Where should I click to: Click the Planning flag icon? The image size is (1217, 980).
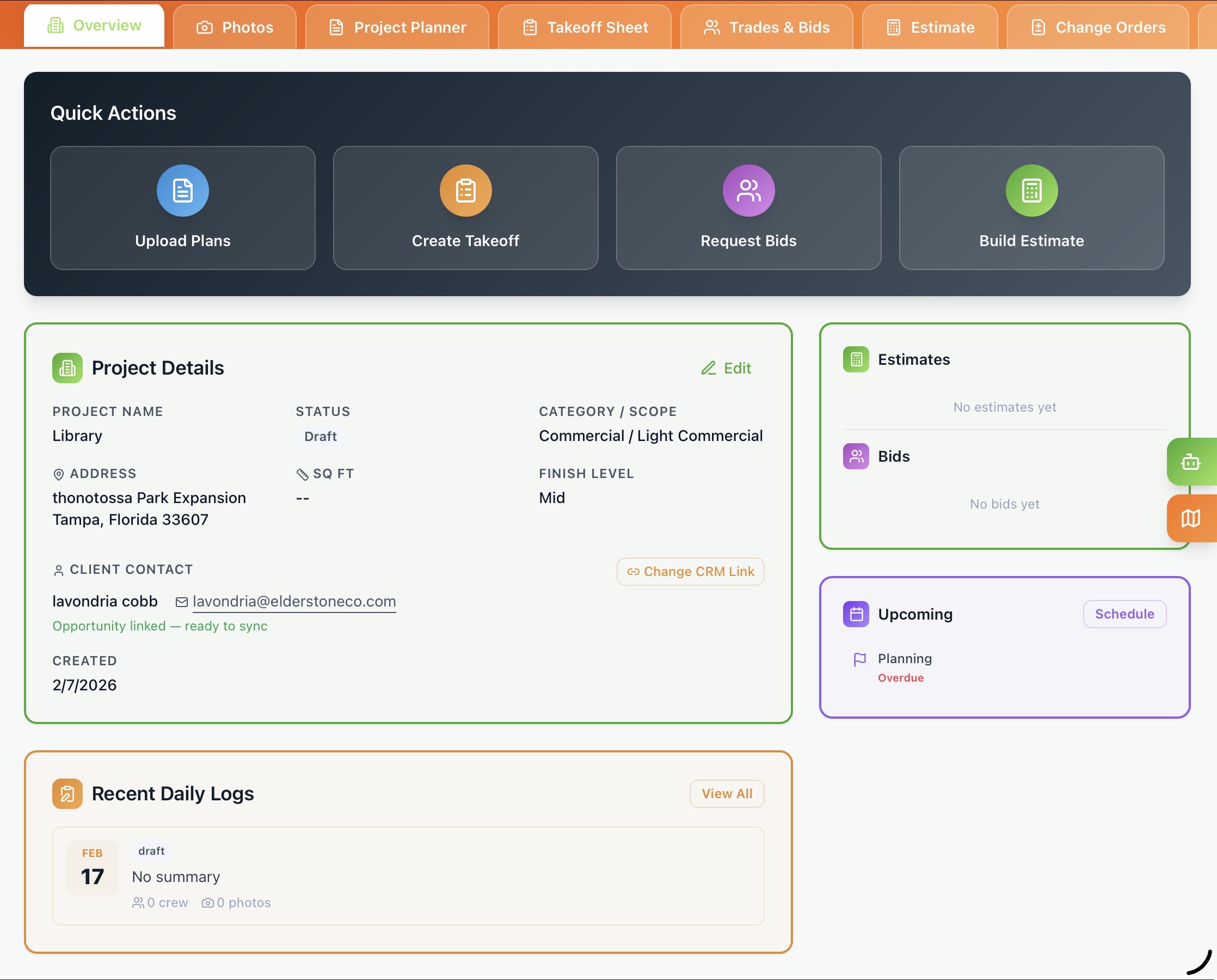(x=859, y=659)
